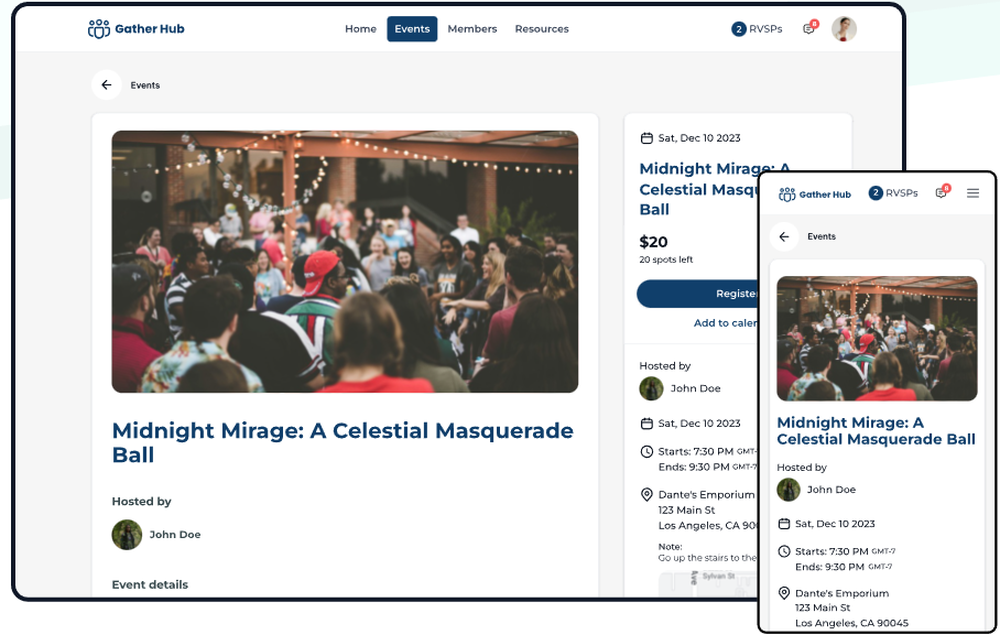Open the mobile hamburger menu
1000x639 pixels.
pyautogui.click(x=972, y=193)
